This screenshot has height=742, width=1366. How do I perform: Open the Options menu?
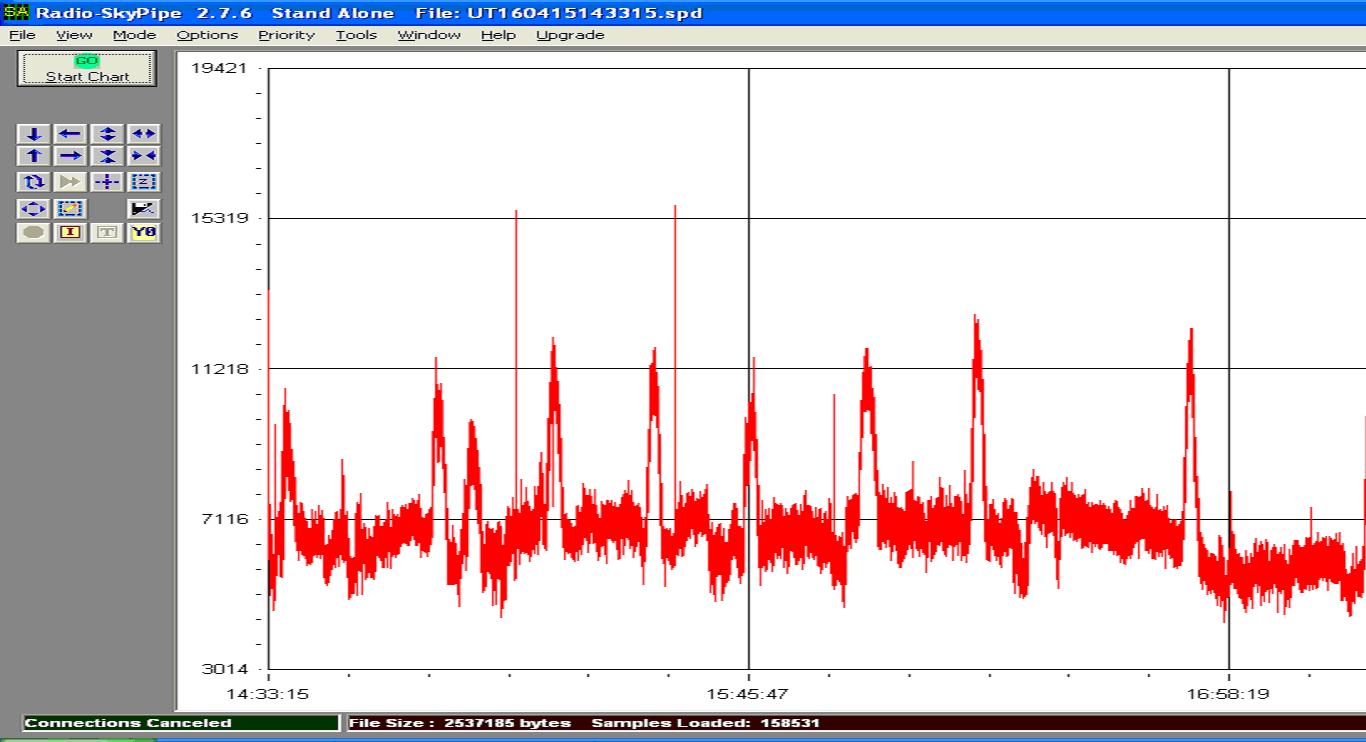click(207, 35)
